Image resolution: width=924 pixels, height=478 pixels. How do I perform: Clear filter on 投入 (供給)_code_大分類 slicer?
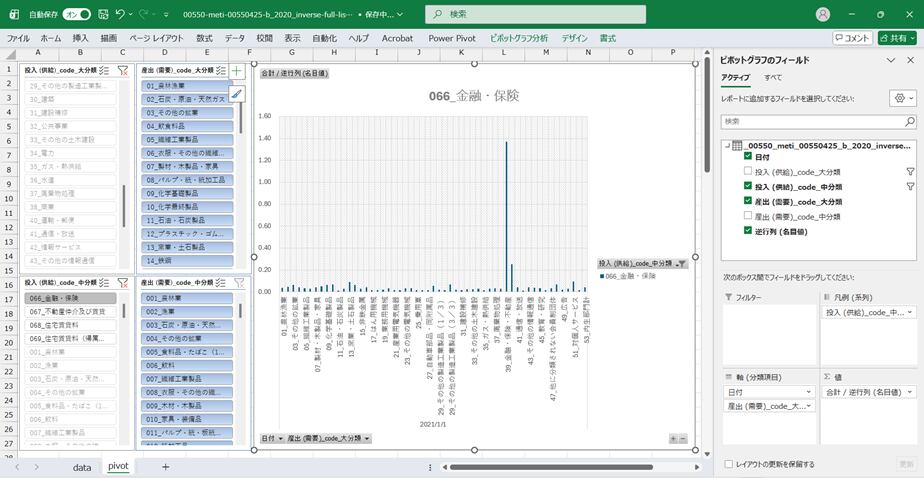[x=123, y=70]
